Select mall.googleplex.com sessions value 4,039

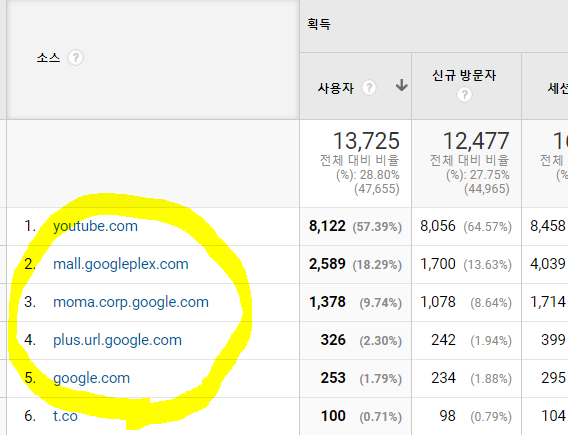point(548,264)
